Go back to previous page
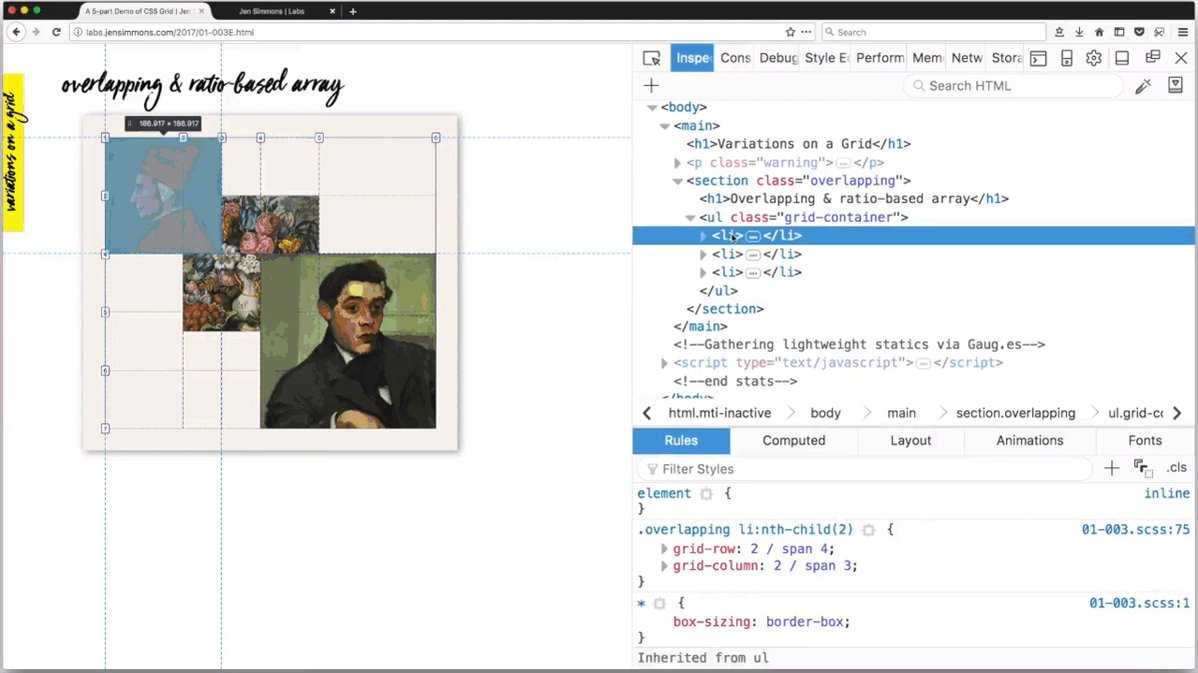 16,32
